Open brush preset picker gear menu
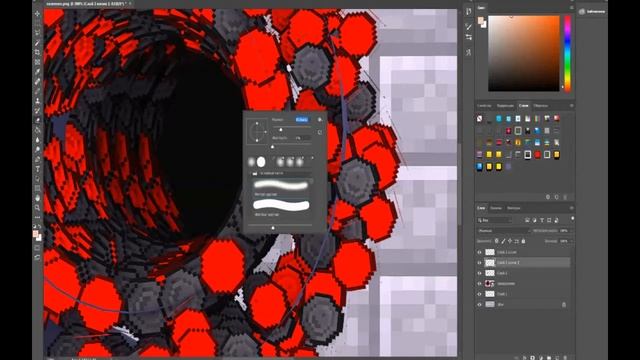 [320, 120]
